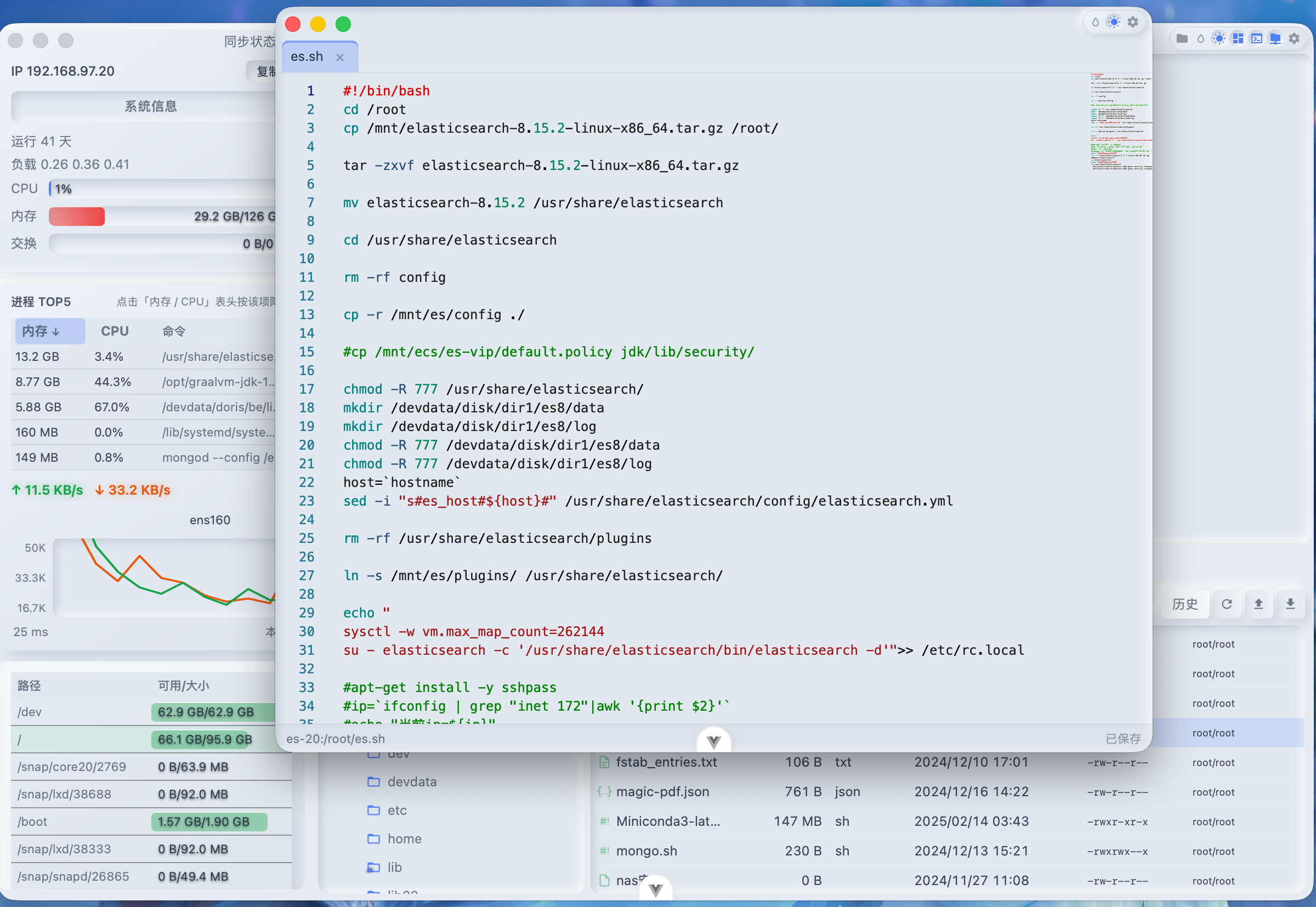
Task: Select the mongo.sh file name
Action: (x=646, y=851)
